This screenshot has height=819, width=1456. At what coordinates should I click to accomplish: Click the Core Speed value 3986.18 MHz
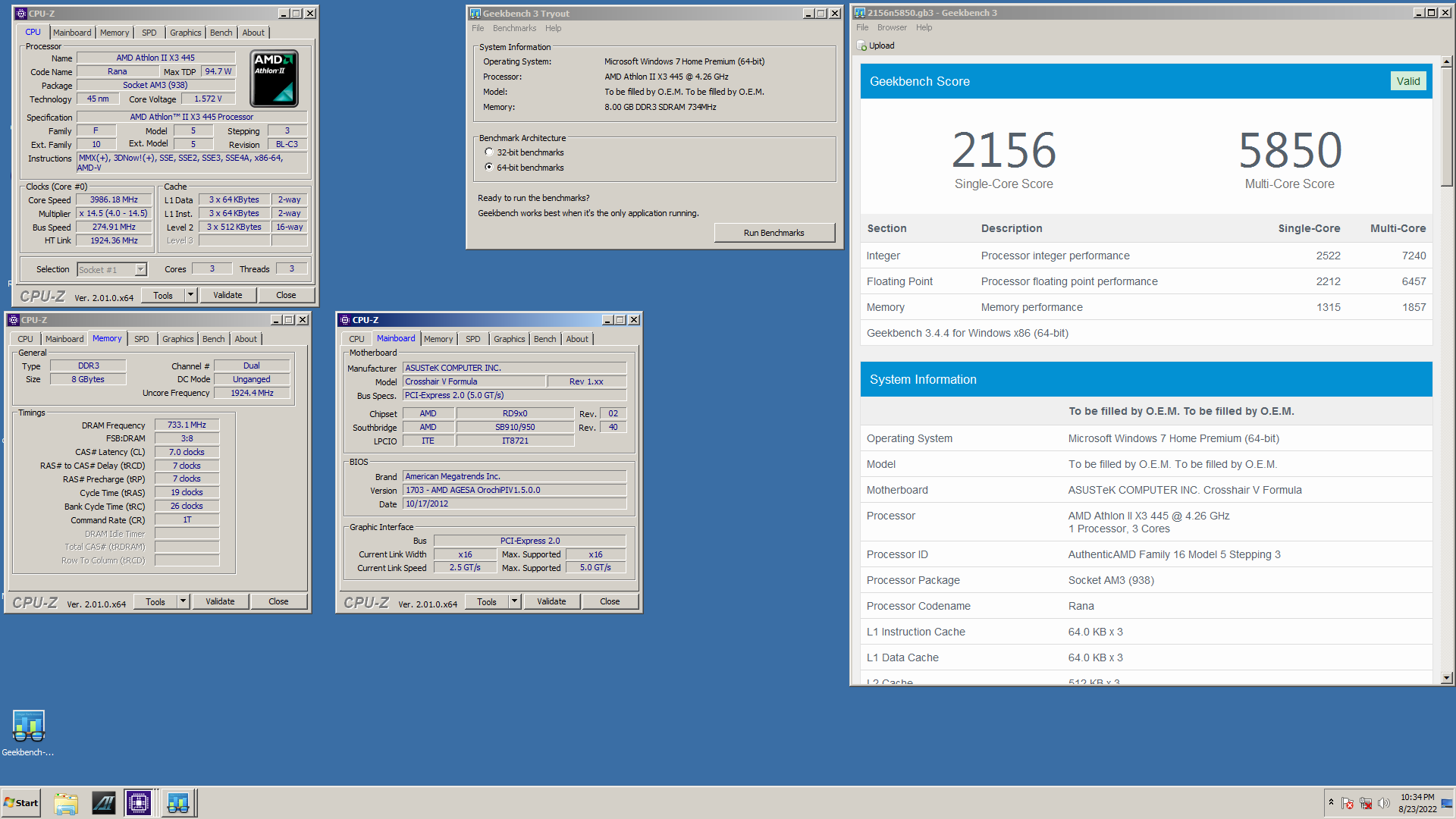[114, 199]
